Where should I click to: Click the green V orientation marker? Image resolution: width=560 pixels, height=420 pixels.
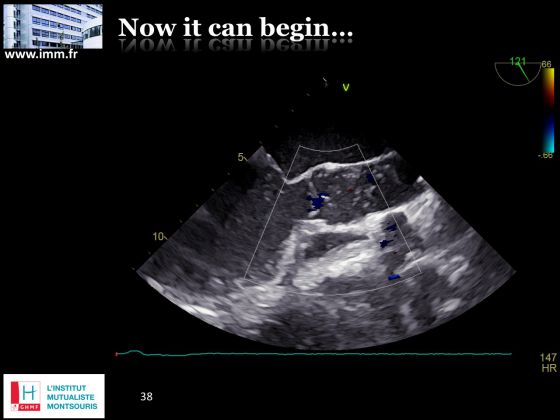point(345,87)
